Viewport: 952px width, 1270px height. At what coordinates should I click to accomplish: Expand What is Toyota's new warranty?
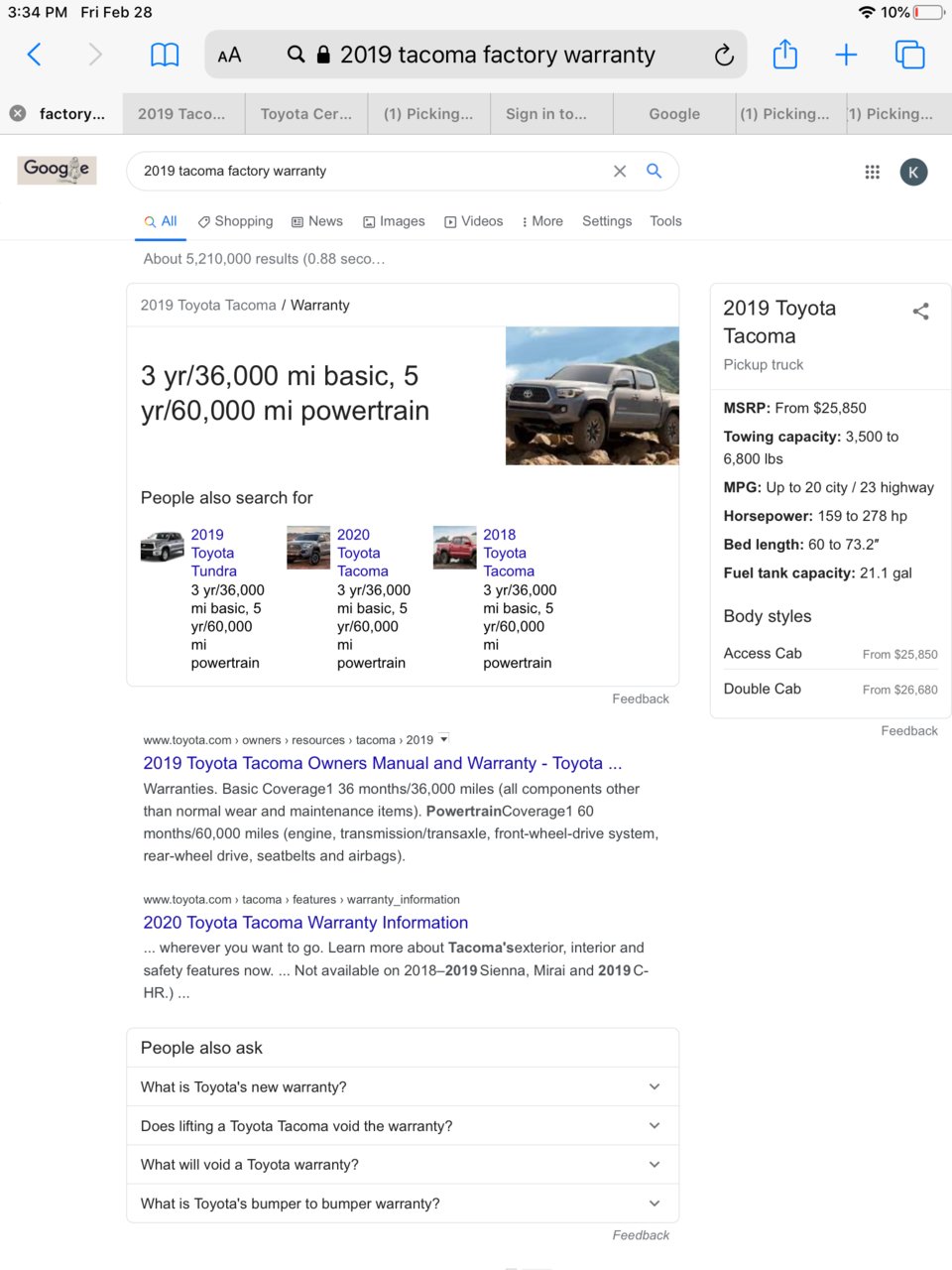[403, 1087]
